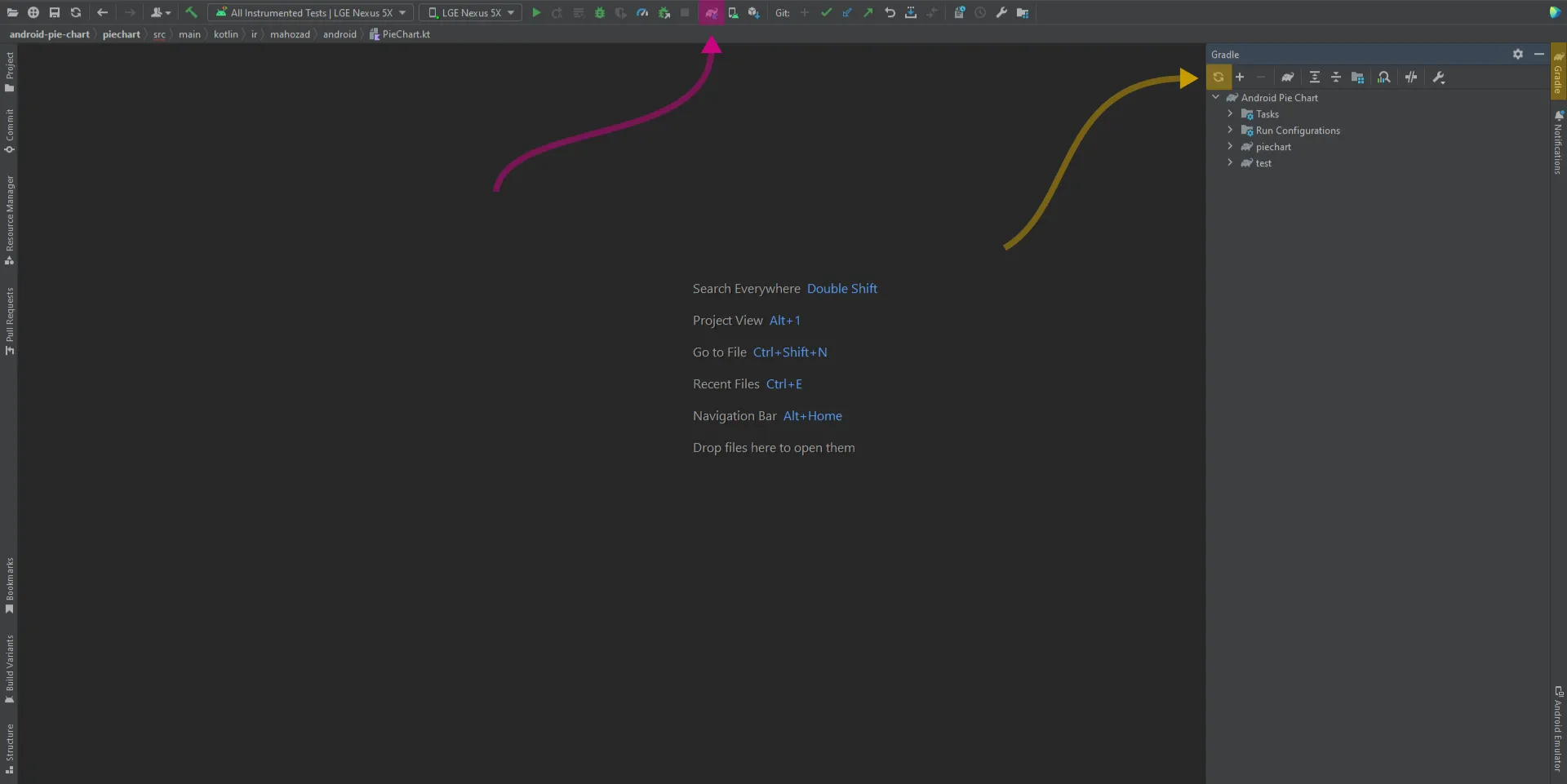Click PieChart.kt in the breadcrumb

(400, 34)
